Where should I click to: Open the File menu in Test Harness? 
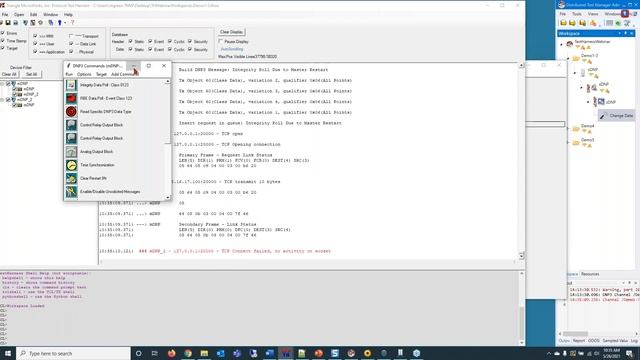pyautogui.click(x=5, y=15)
